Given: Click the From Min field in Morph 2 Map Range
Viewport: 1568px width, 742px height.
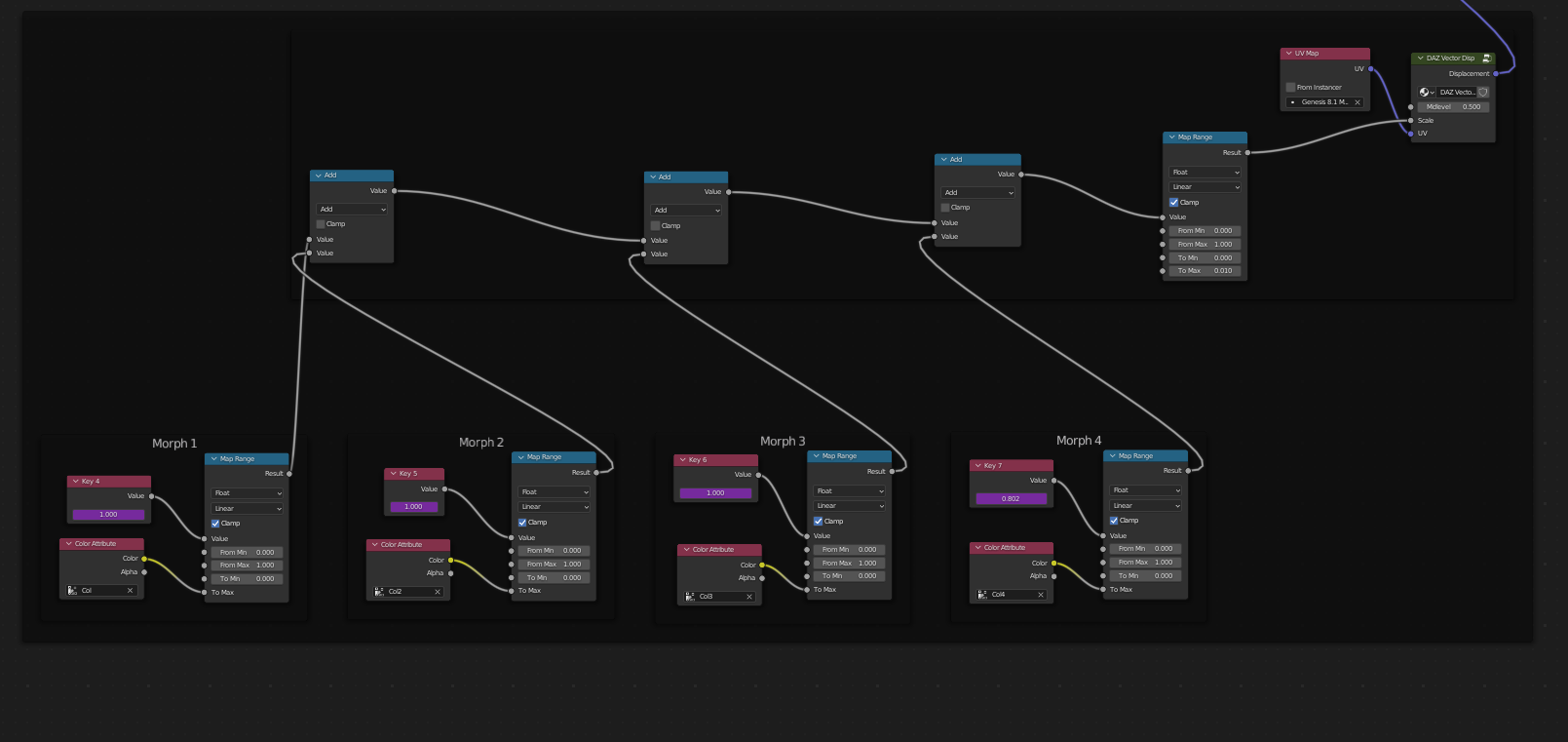Looking at the screenshot, I should (x=555, y=551).
